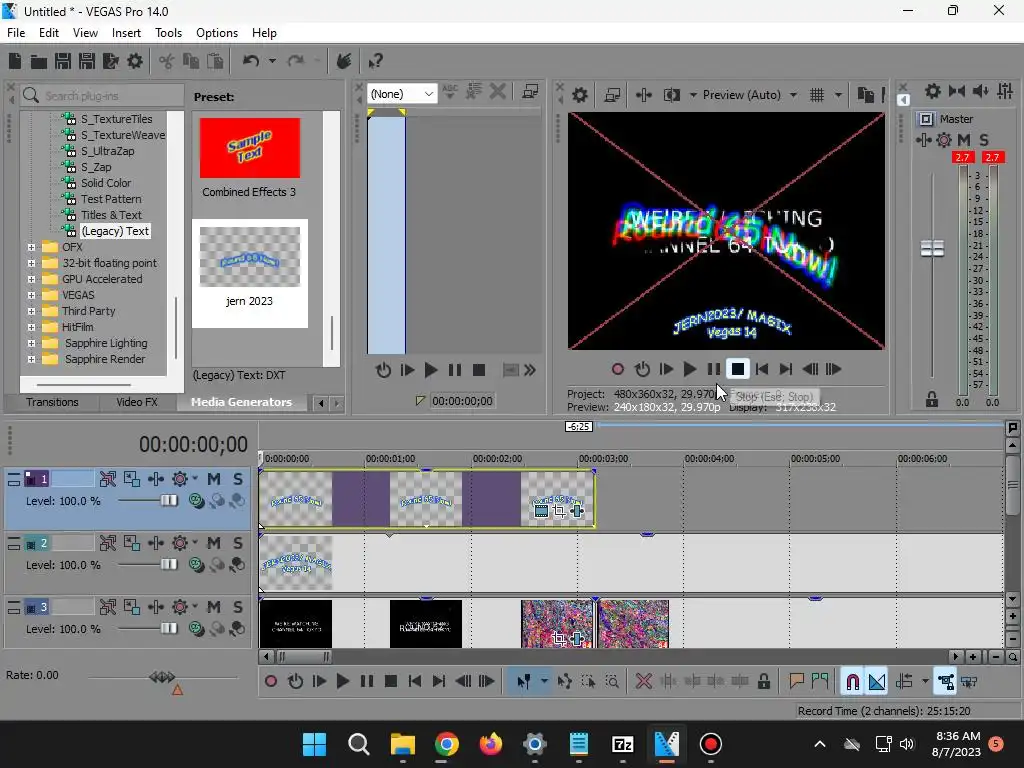Mute track 2 with M button
The image size is (1024, 768).
(214, 543)
